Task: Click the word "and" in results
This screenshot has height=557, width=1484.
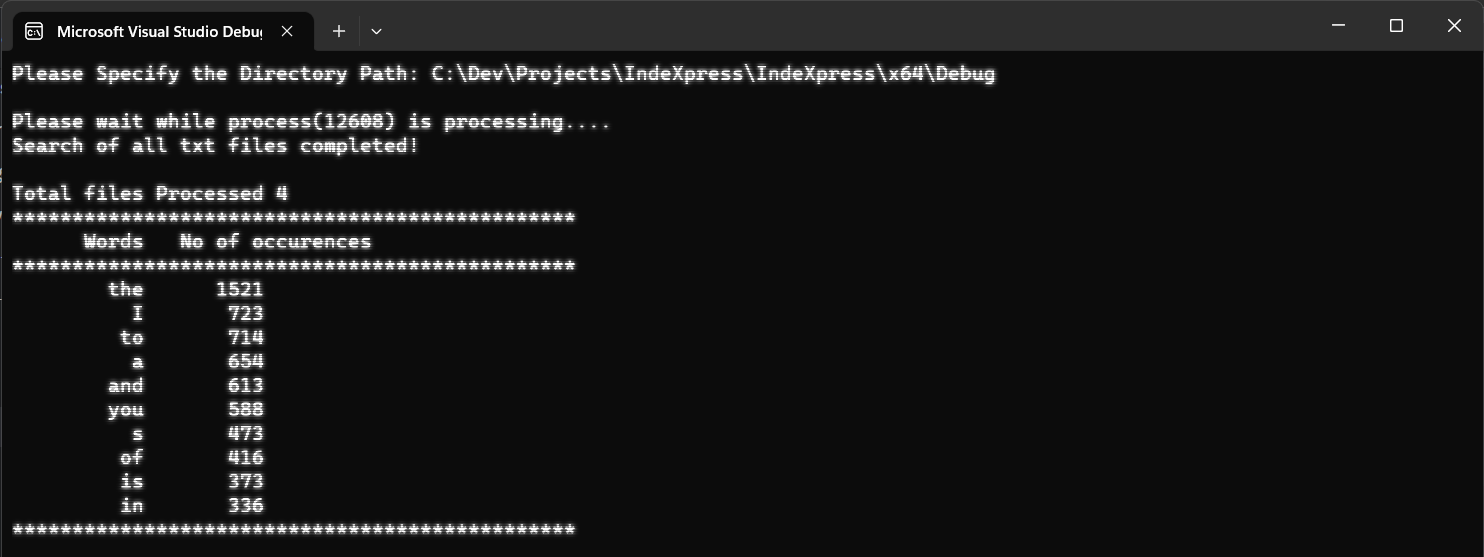Action: pyautogui.click(x=126, y=386)
